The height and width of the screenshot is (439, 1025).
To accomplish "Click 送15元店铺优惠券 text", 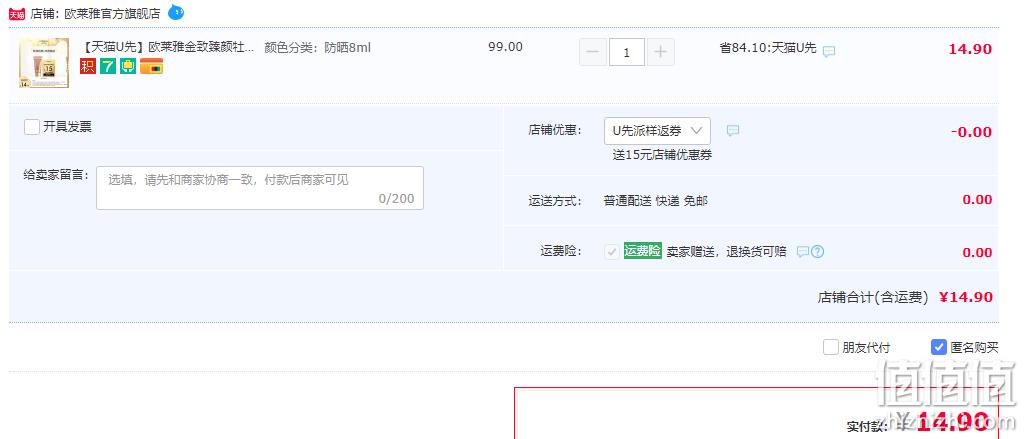I will pyautogui.click(x=662, y=155).
